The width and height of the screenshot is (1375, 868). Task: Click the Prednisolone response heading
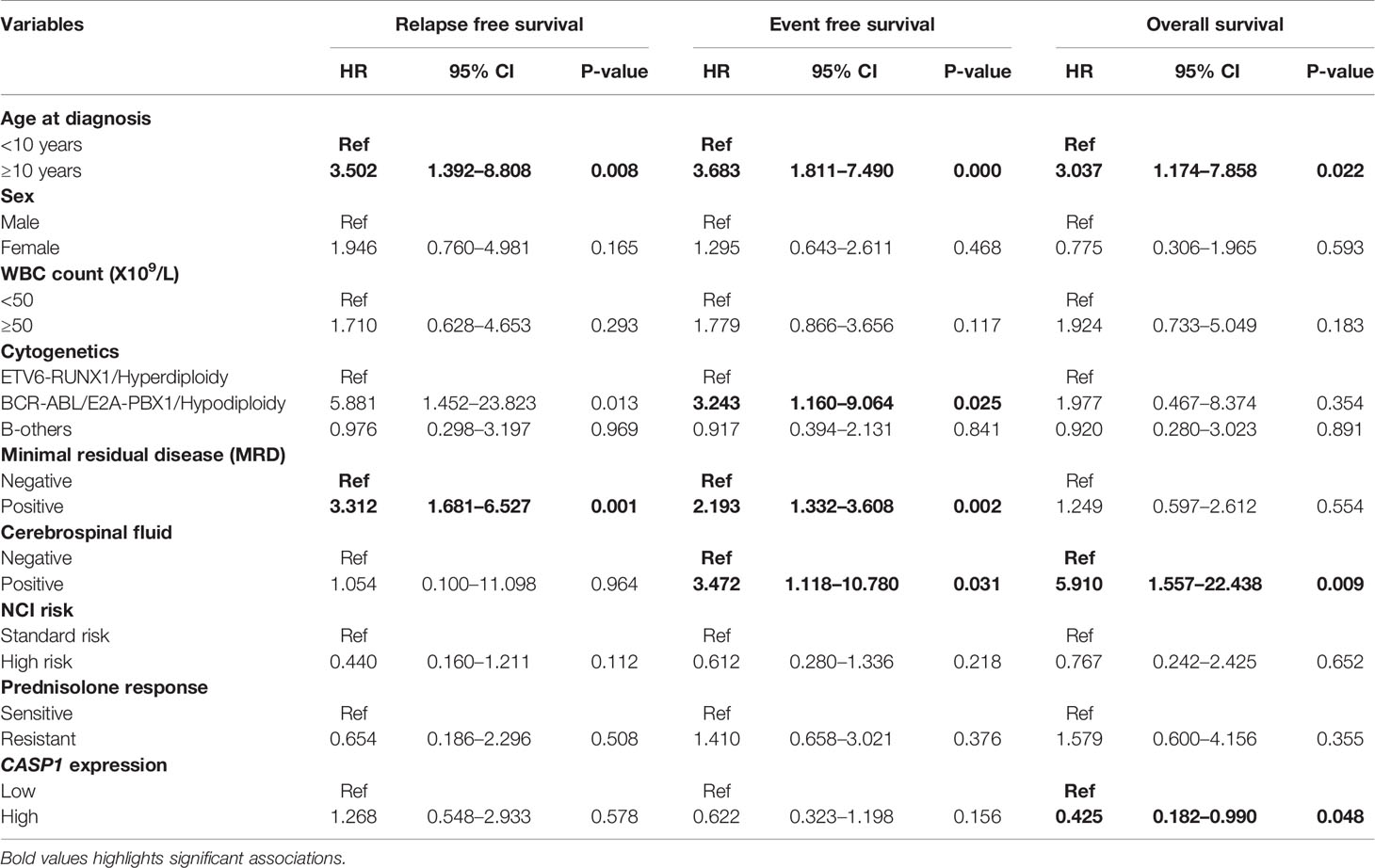[105, 687]
